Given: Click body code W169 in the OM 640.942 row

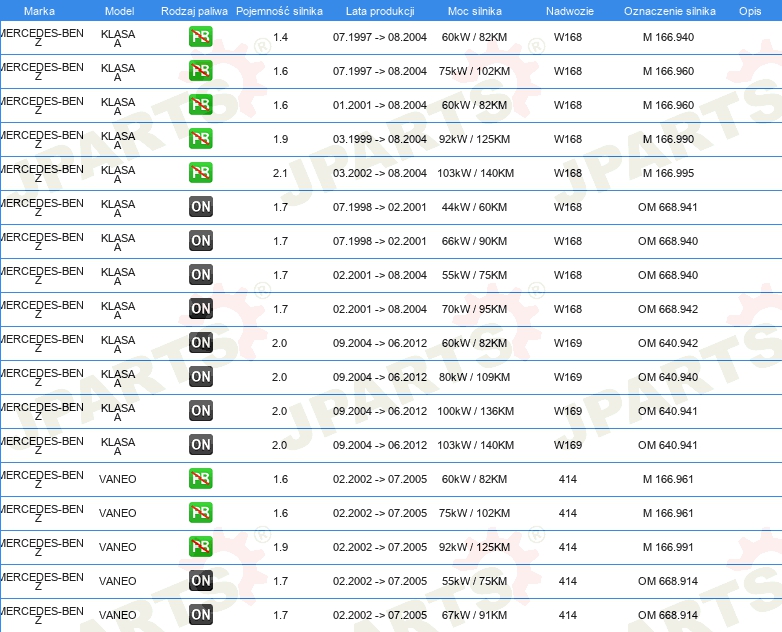Looking at the screenshot, I should pos(568,343).
